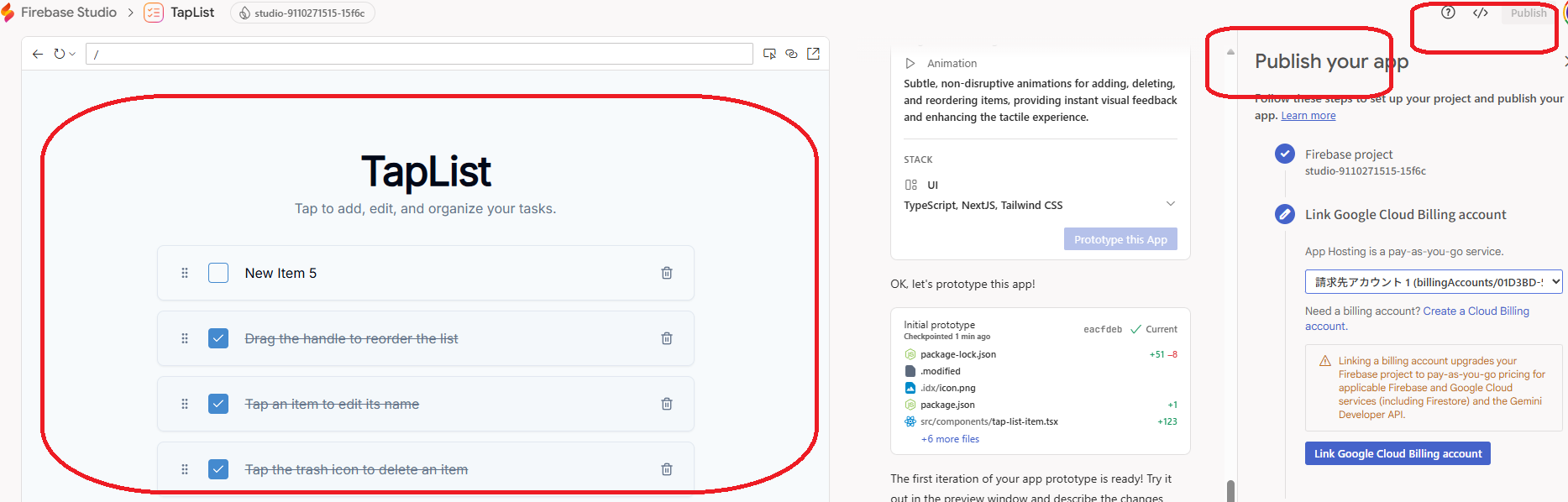This screenshot has height=502, width=1568.
Task: Go back in the preview browser
Action: click(x=38, y=54)
